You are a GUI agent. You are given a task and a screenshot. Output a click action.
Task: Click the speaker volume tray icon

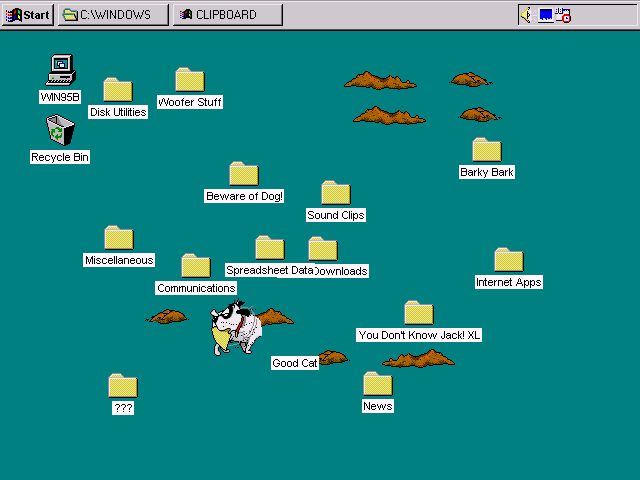526,16
